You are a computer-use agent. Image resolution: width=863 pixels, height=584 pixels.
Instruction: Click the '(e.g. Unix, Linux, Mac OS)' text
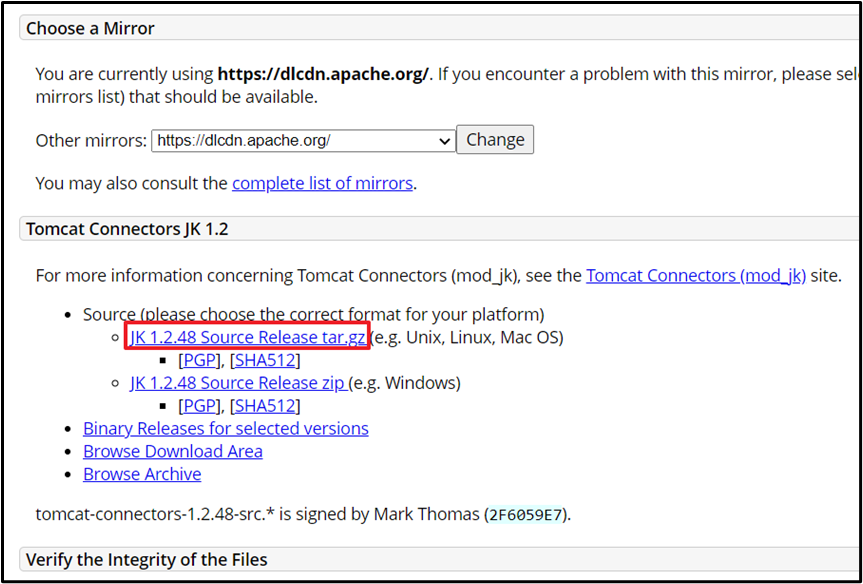point(467,337)
